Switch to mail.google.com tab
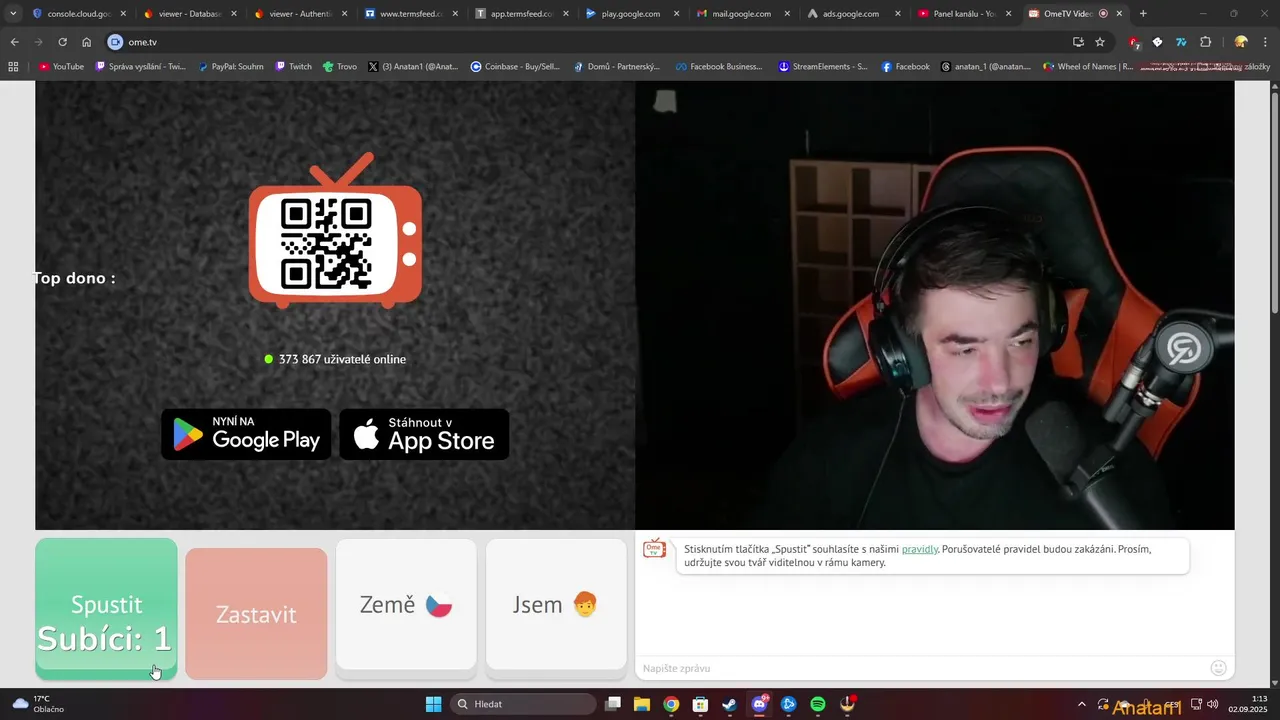Screen dimensions: 1280x720 coord(742,14)
